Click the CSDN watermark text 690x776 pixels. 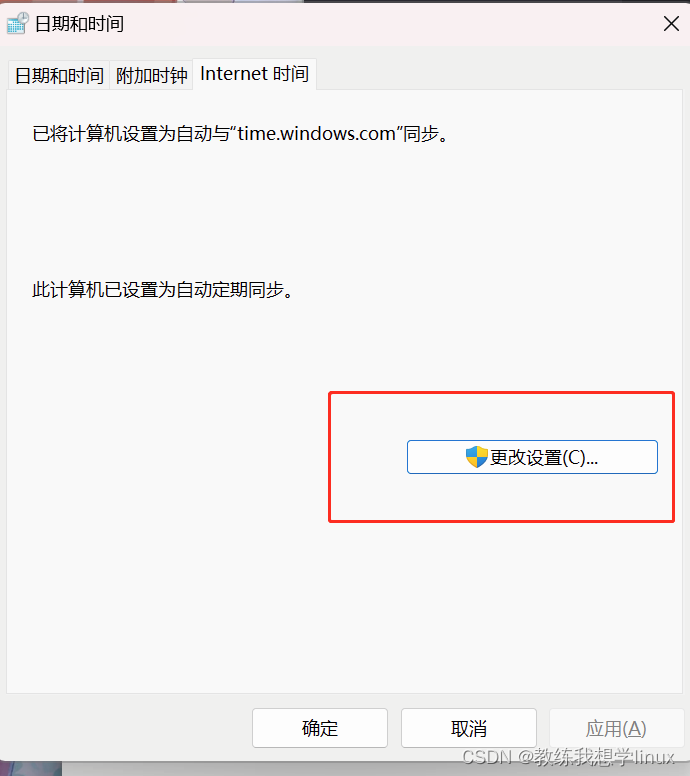click(568, 757)
